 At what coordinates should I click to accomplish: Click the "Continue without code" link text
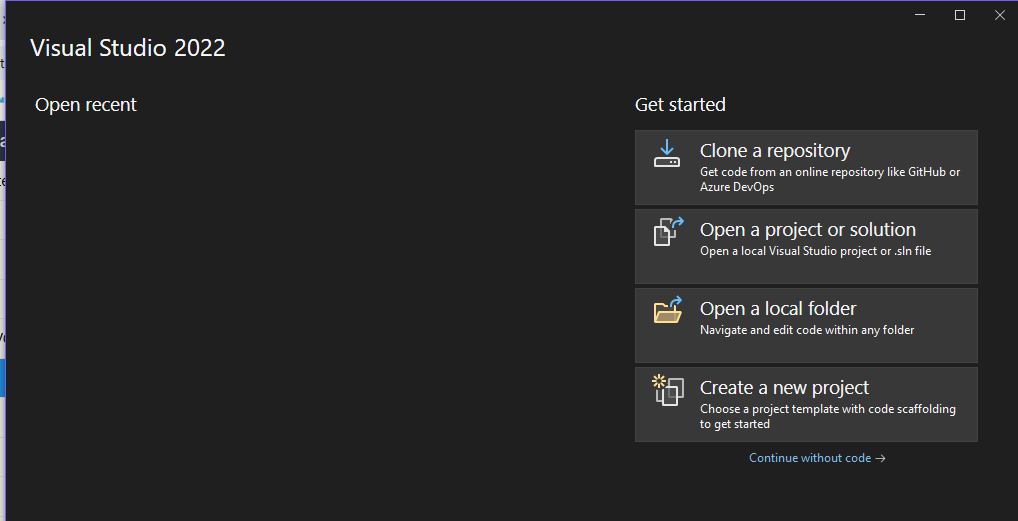(x=810, y=458)
